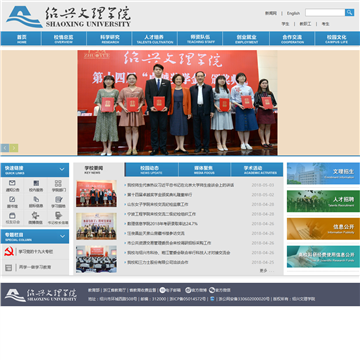Open the TALENTS CULTIVATION menu item
360x360 pixels.
pos(155,39)
